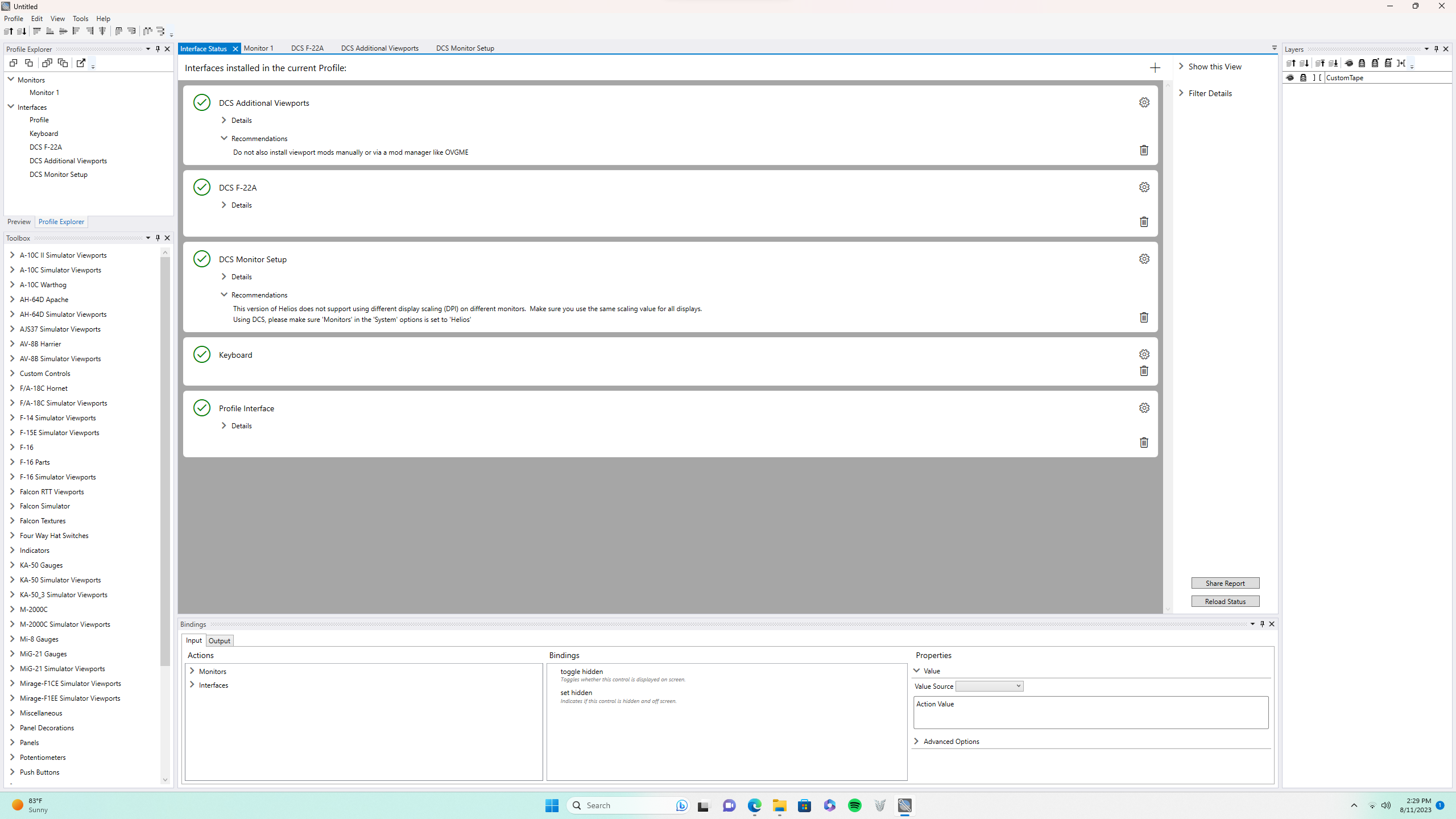Open settings gear for DCS Additional Viewports
1456x819 pixels.
click(x=1144, y=102)
